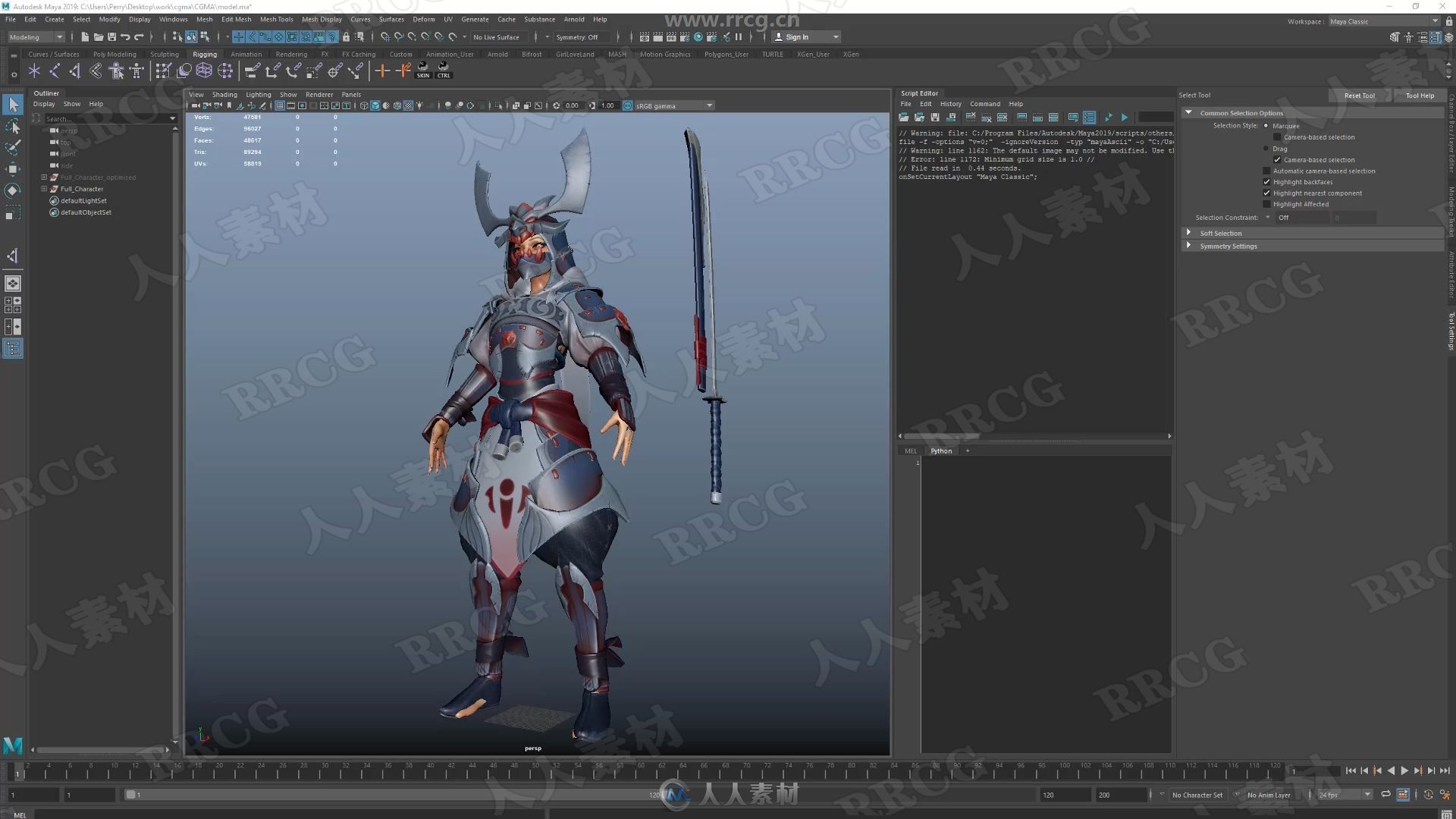1456x819 pixels.
Task: Open the sRGB gamma view transform dropdown
Action: [675, 105]
